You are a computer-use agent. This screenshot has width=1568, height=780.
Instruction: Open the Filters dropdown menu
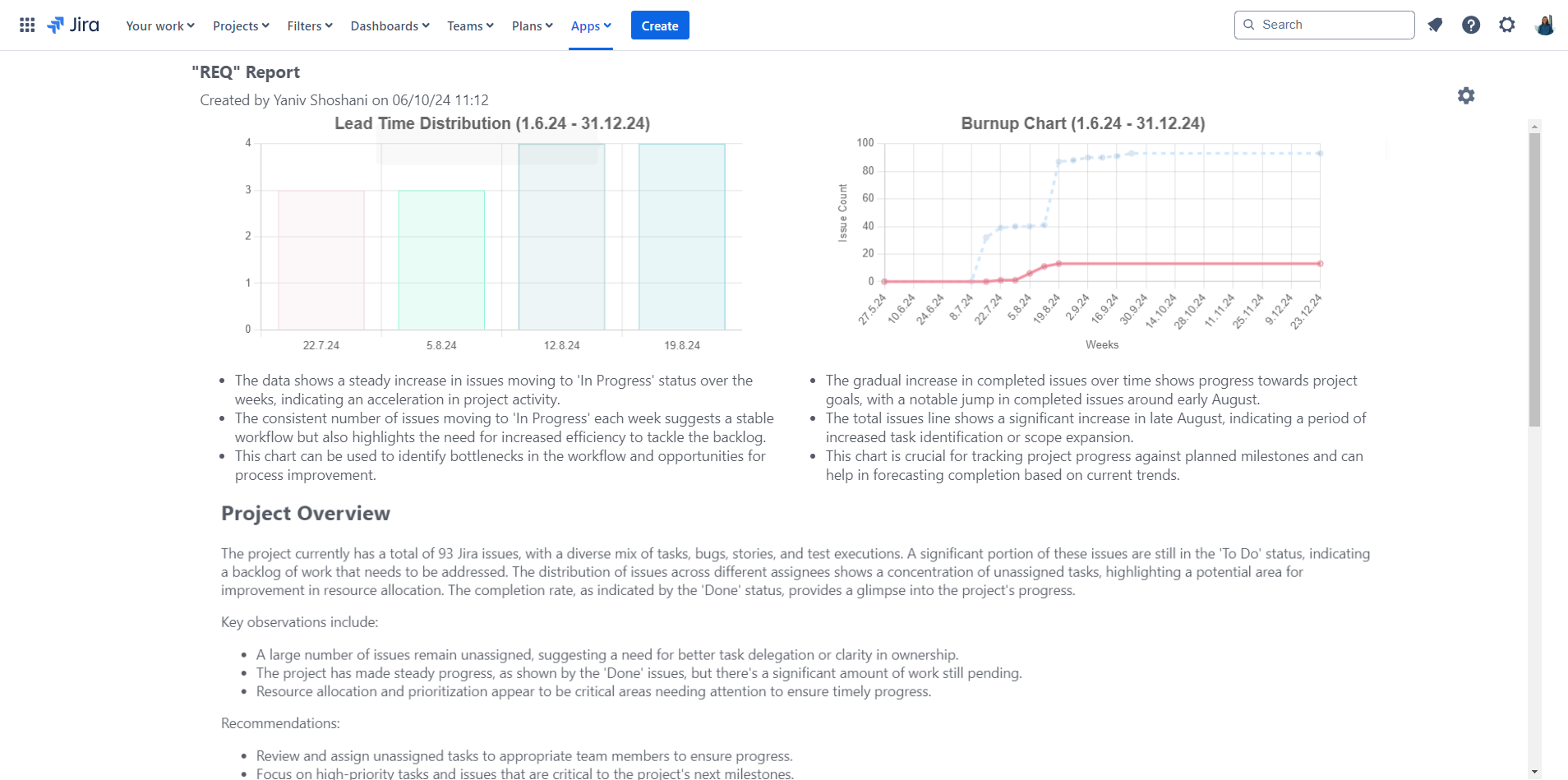(310, 26)
